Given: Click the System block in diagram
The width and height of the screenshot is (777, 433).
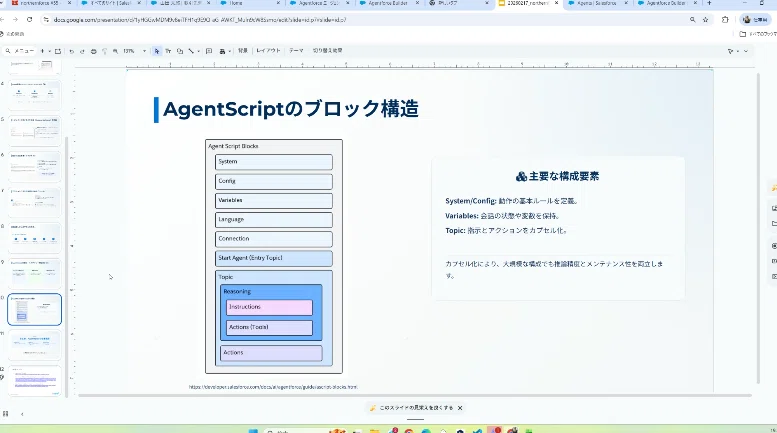Looking at the screenshot, I should [x=274, y=162].
